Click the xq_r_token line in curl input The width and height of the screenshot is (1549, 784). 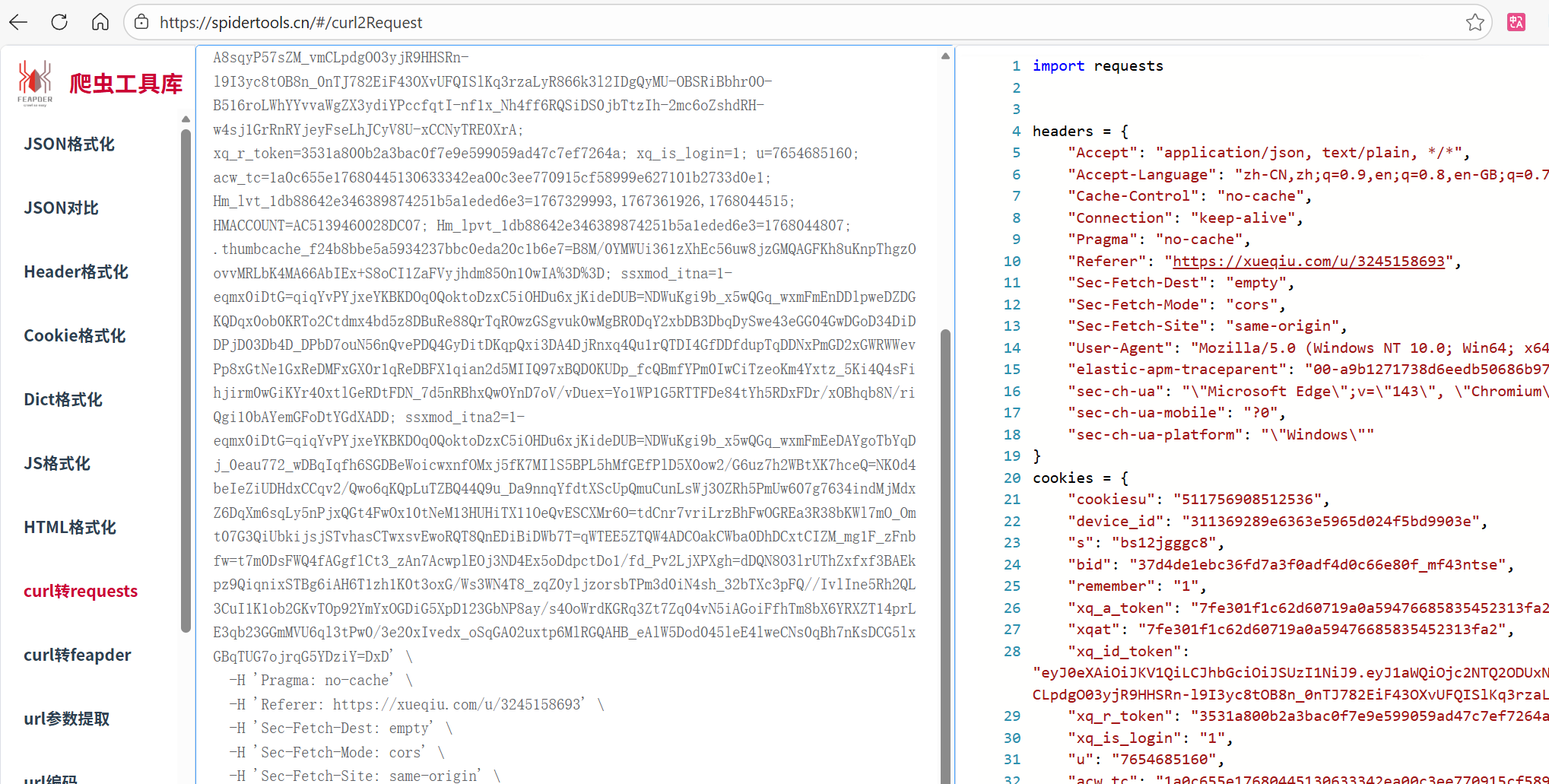419,153
